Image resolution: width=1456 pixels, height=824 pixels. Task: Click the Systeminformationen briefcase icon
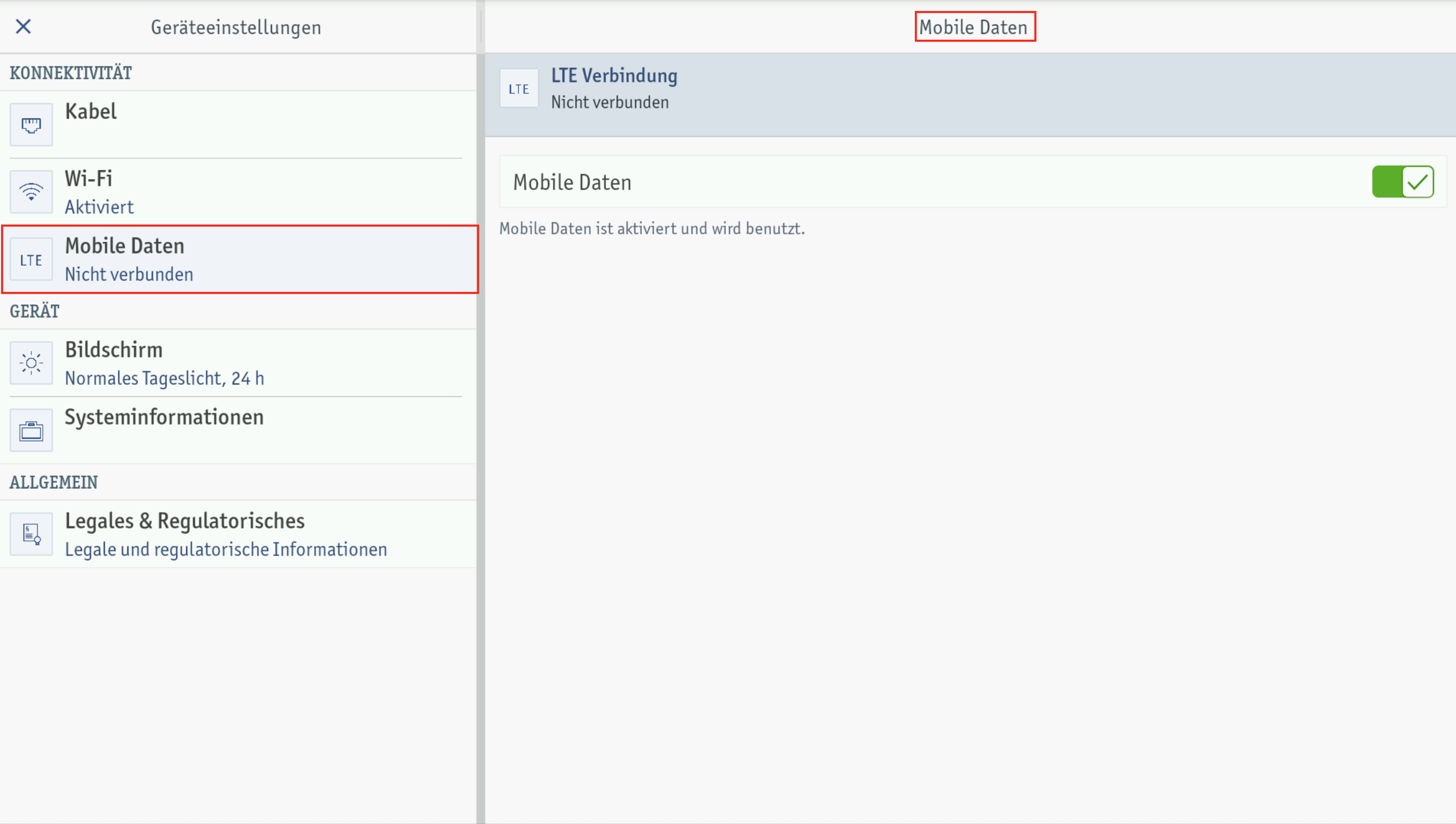pos(31,431)
